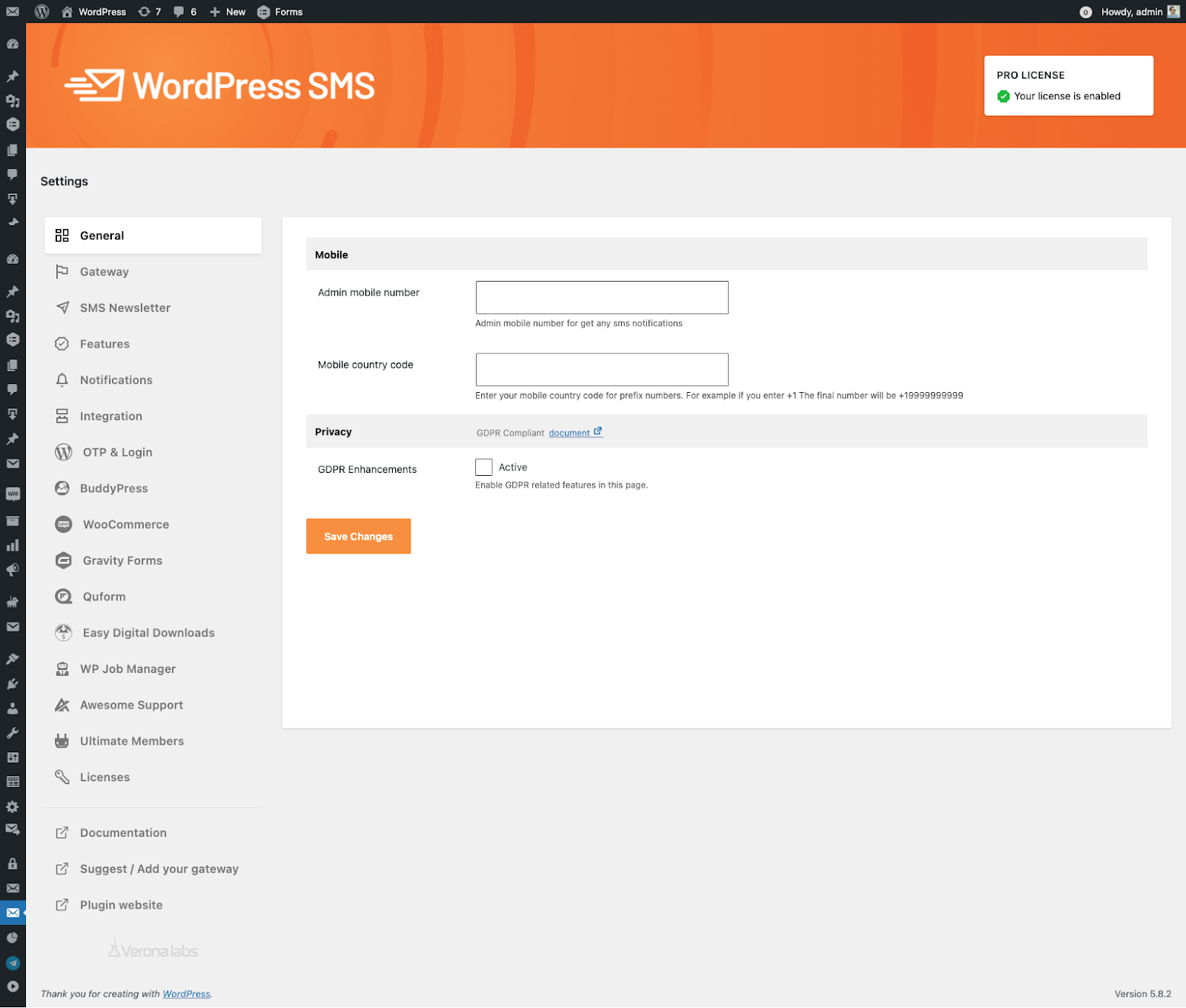Open the Awesome Support tab
The image size is (1186, 1008).
(153, 705)
